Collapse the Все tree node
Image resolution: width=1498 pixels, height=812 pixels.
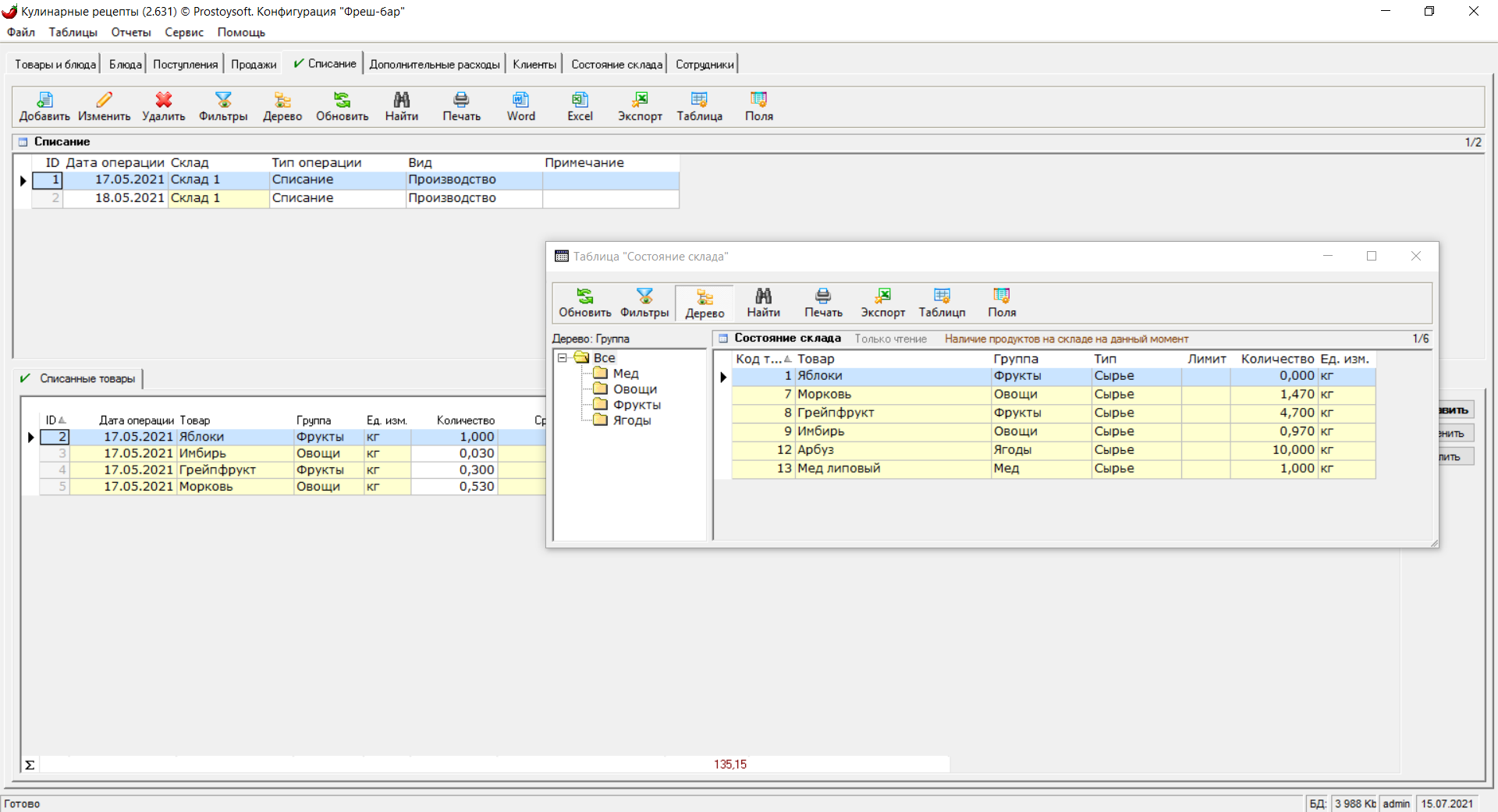point(562,358)
